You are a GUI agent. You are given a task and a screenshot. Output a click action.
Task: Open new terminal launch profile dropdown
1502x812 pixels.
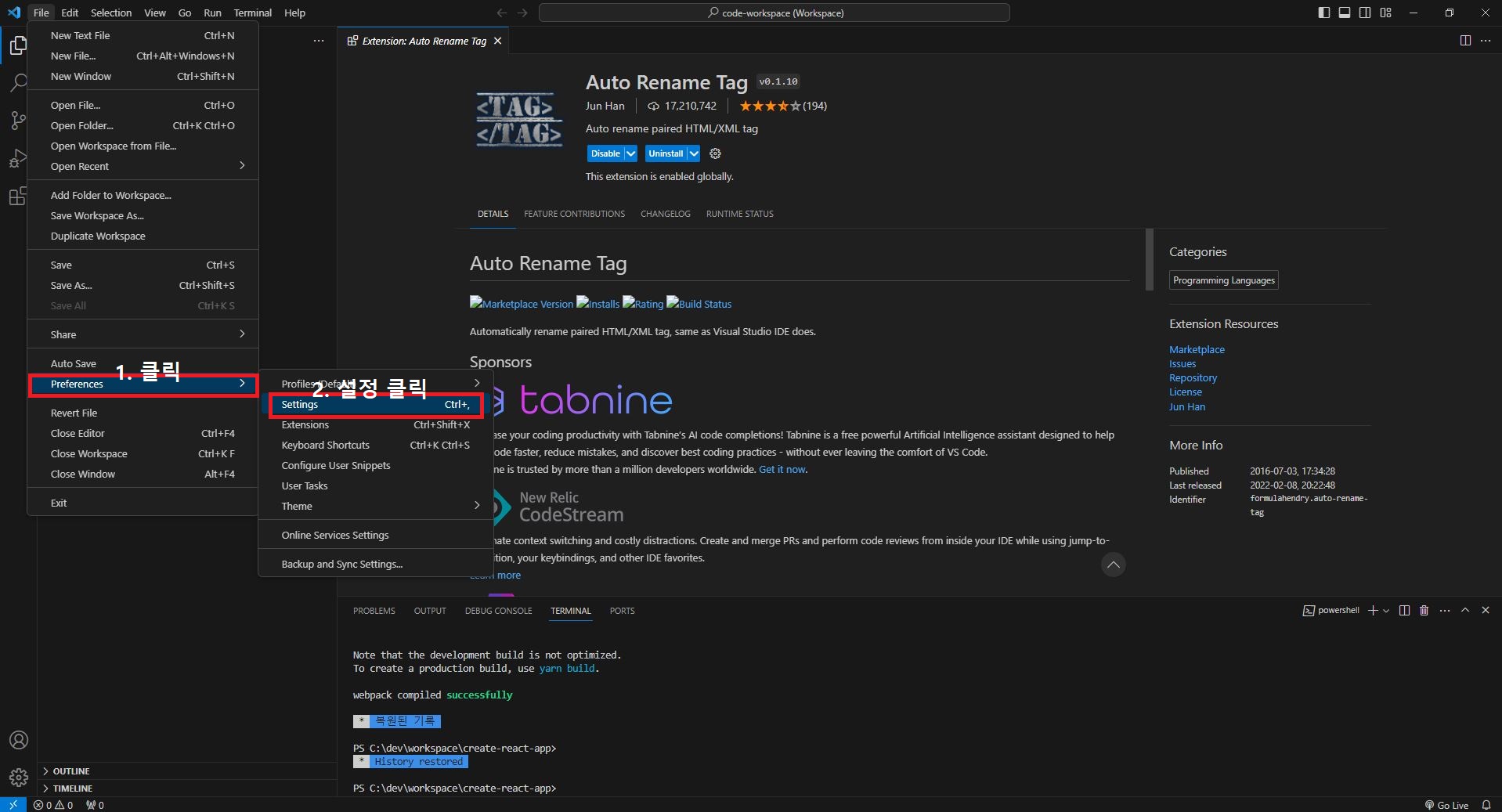[x=1386, y=611]
